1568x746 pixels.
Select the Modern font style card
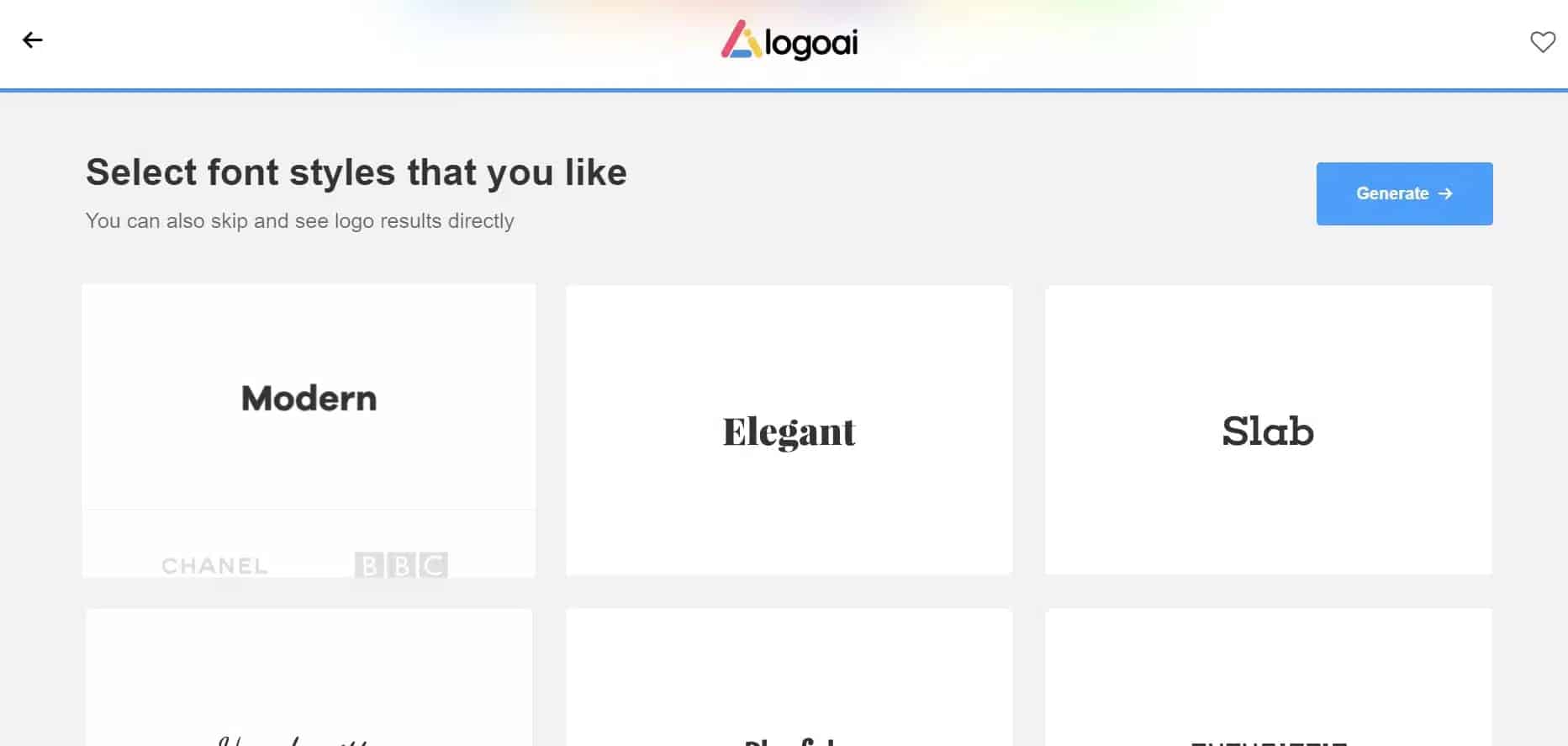click(x=309, y=431)
